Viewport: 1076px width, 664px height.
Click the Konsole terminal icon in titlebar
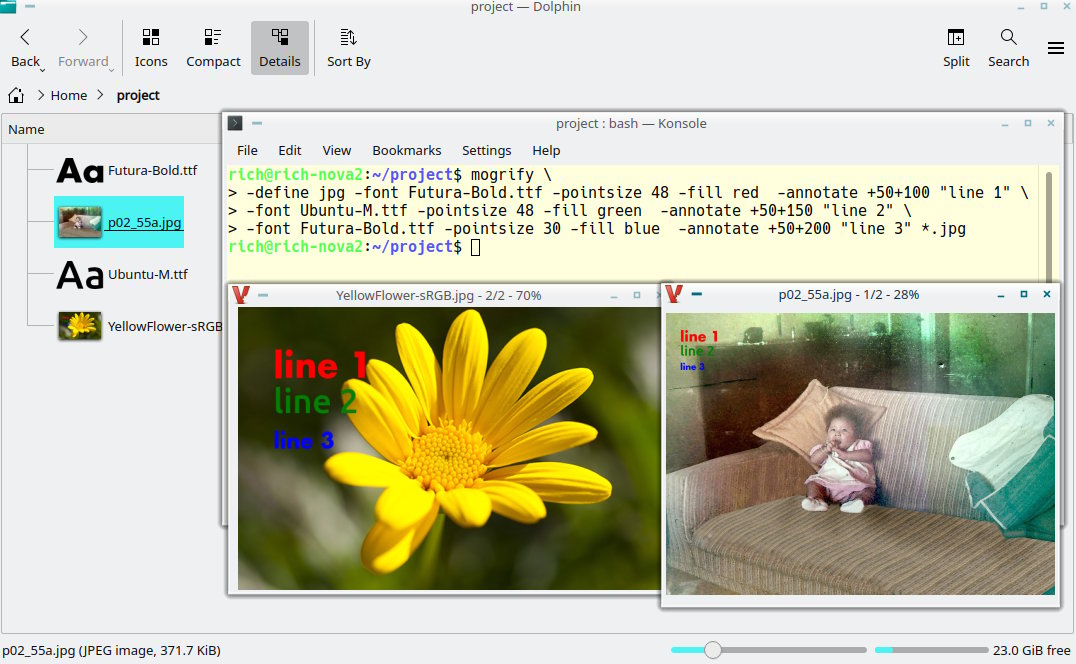click(235, 124)
